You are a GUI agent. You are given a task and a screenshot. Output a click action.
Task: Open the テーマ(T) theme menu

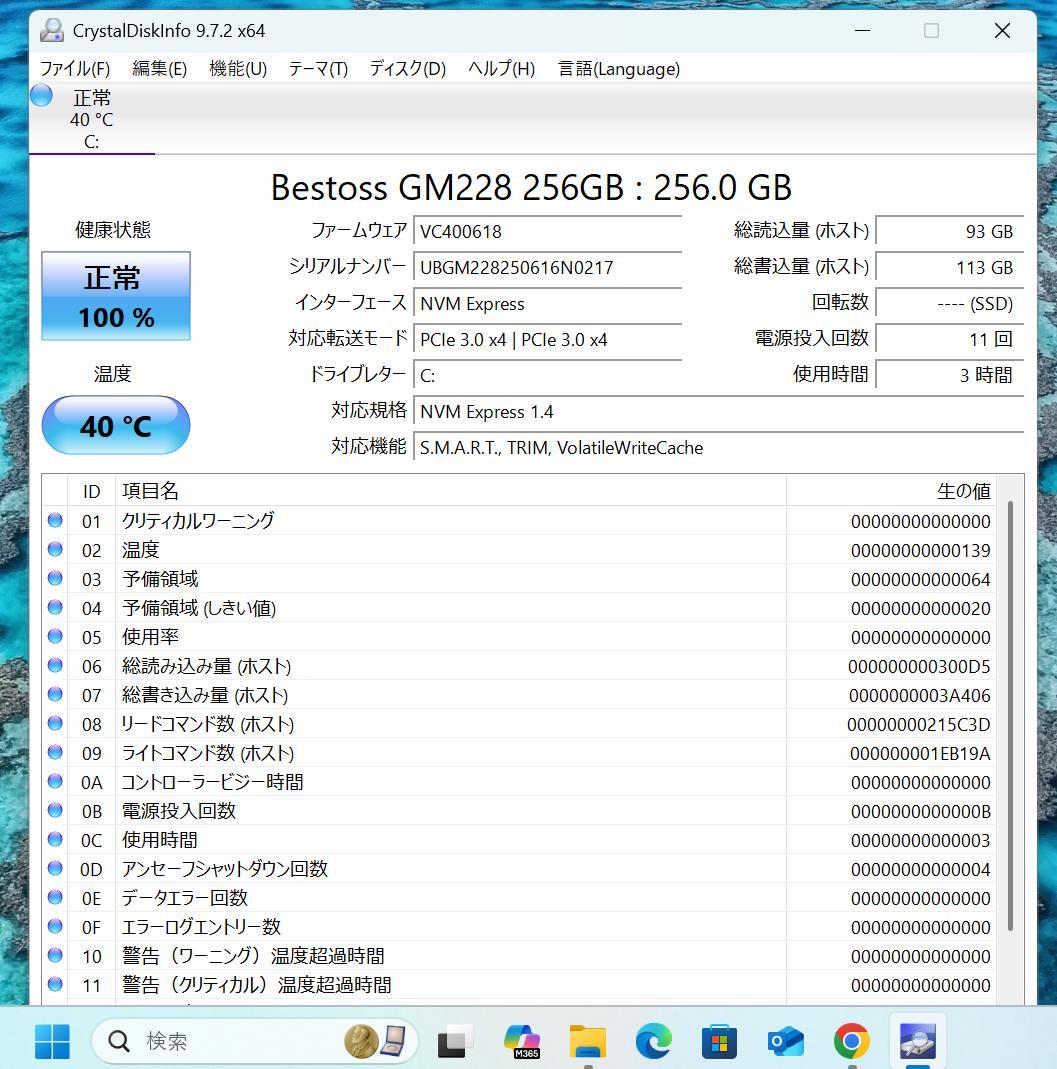317,68
